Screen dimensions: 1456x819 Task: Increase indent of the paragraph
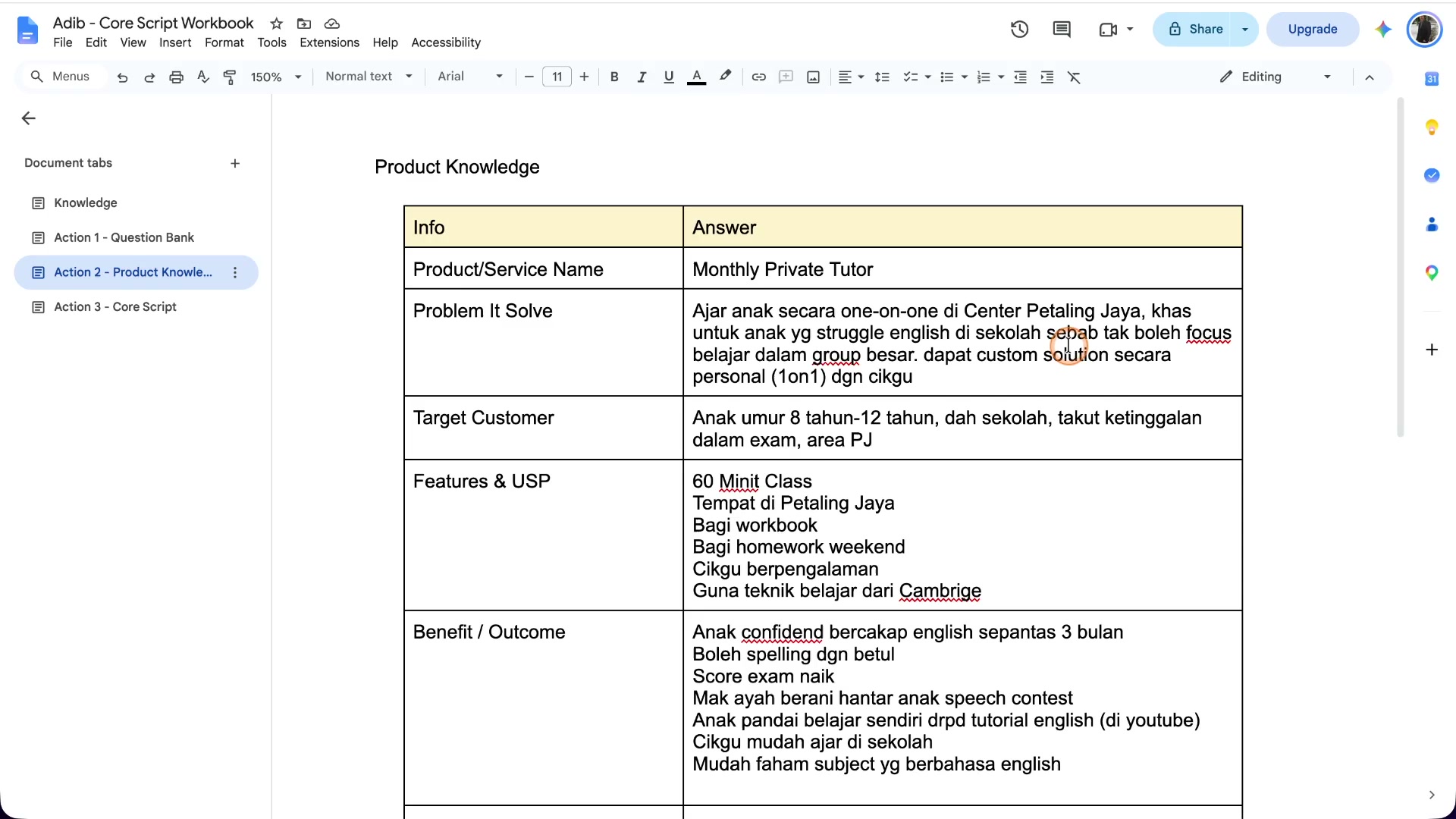[1046, 77]
